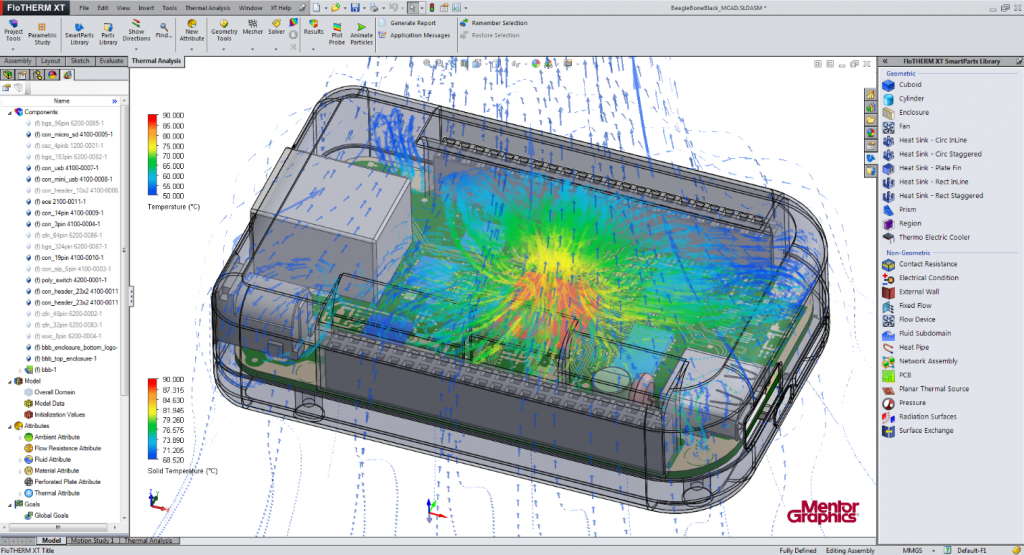
Task: Start Animate Particles
Action: point(361,33)
